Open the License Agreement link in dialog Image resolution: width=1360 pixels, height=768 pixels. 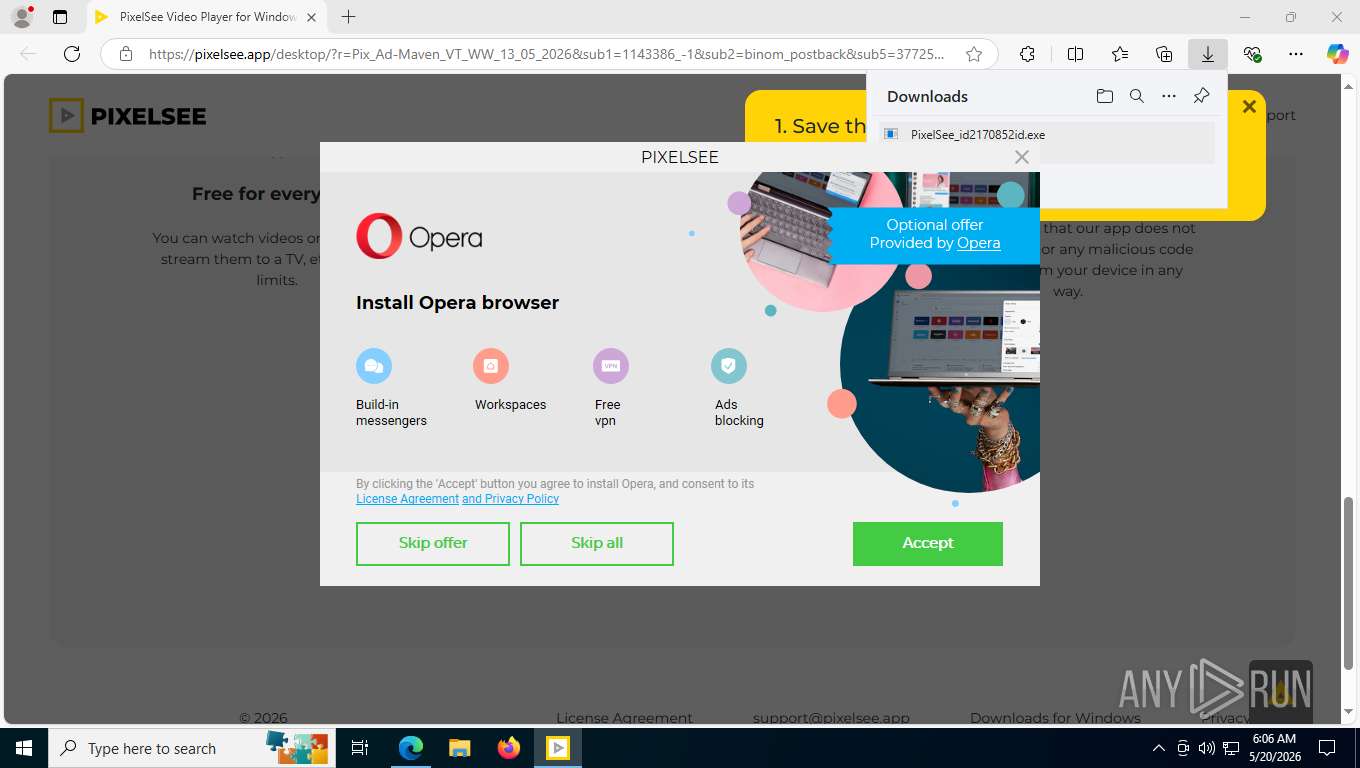coord(407,499)
